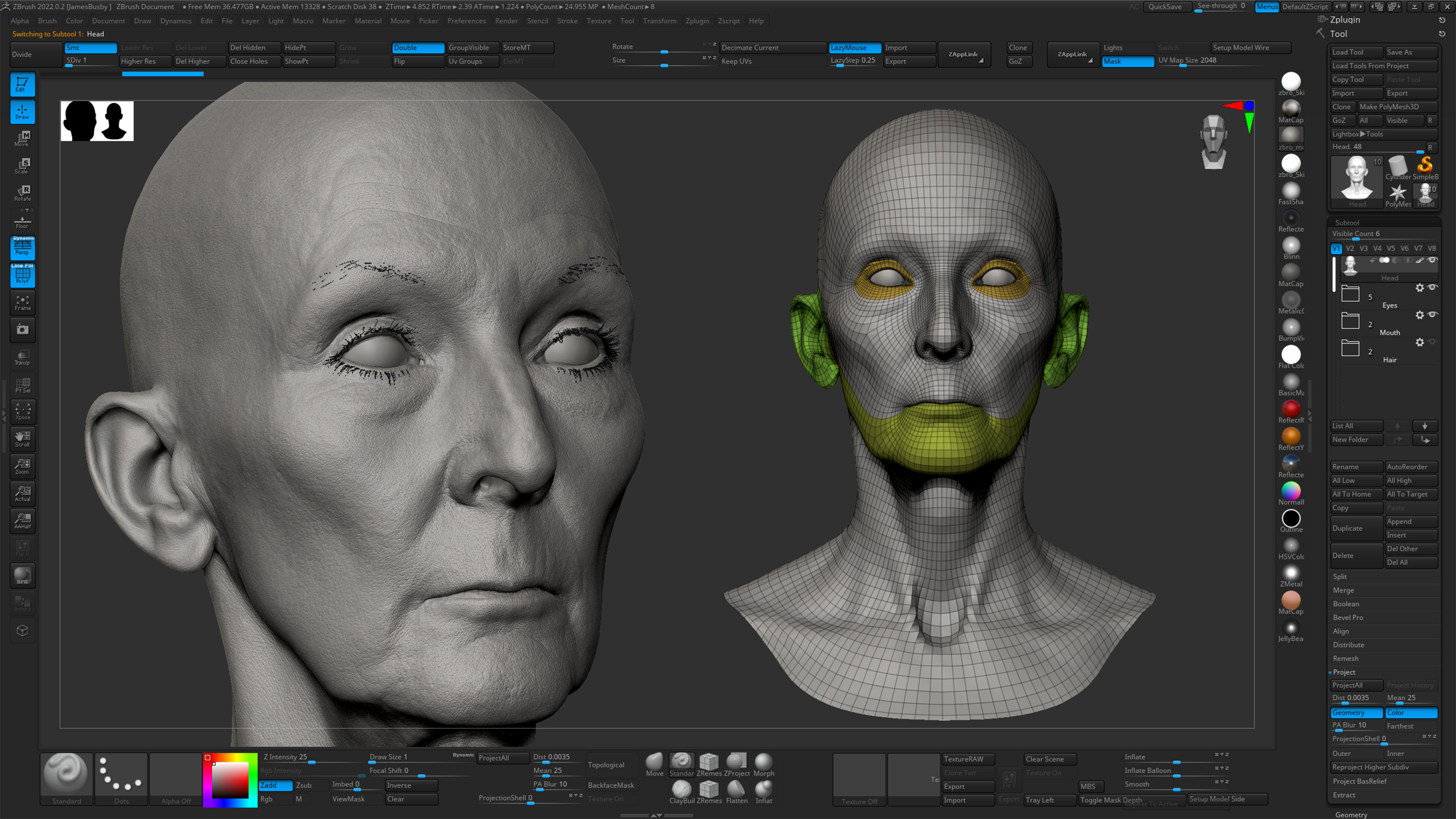Switch to the V2 subtool tab
Image resolution: width=1456 pixels, height=819 pixels.
pyautogui.click(x=1350, y=248)
